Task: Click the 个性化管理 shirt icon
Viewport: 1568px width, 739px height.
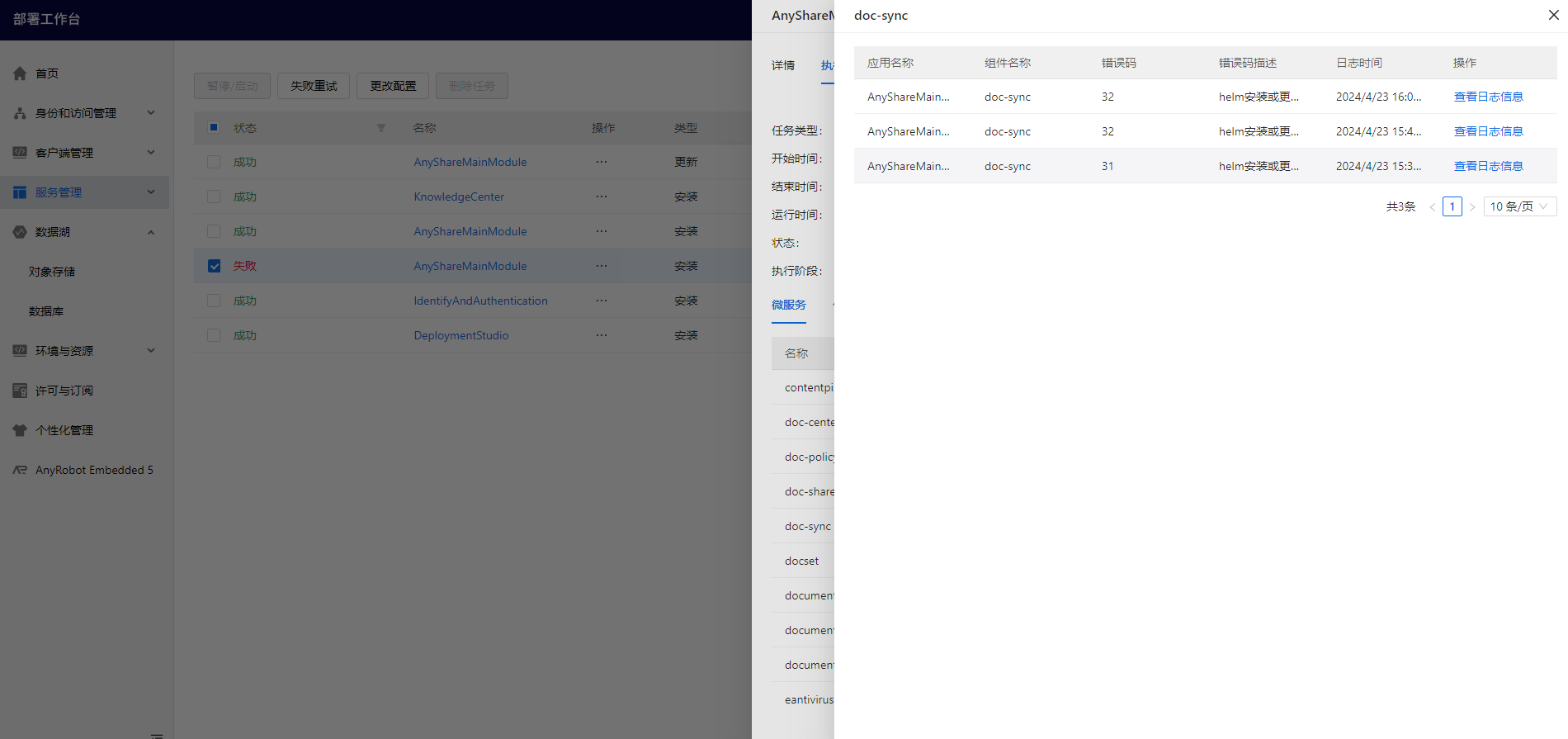Action: pyautogui.click(x=20, y=430)
